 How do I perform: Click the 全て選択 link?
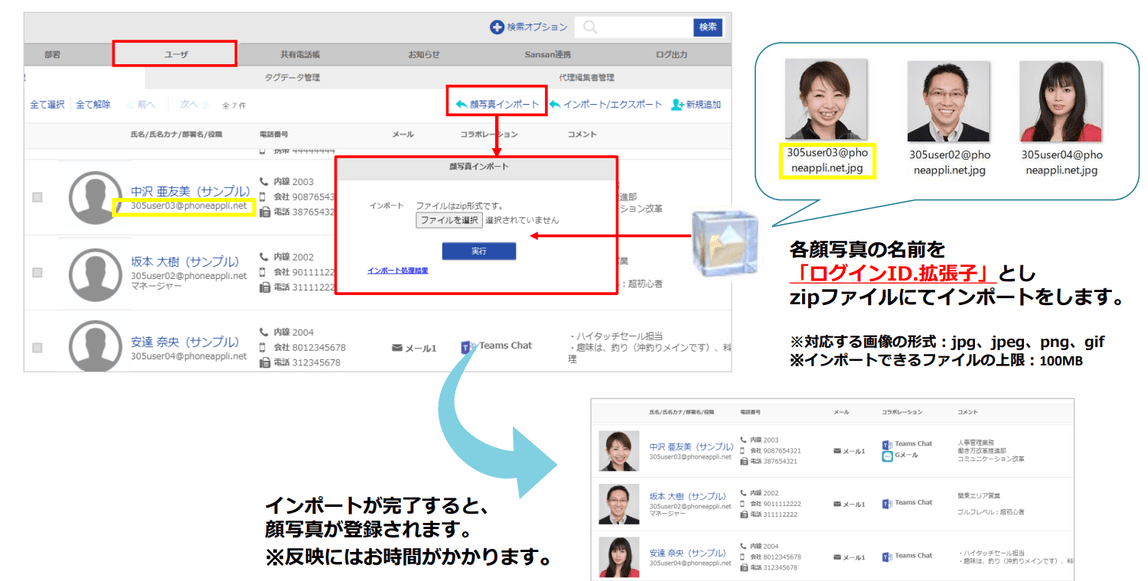[47, 105]
